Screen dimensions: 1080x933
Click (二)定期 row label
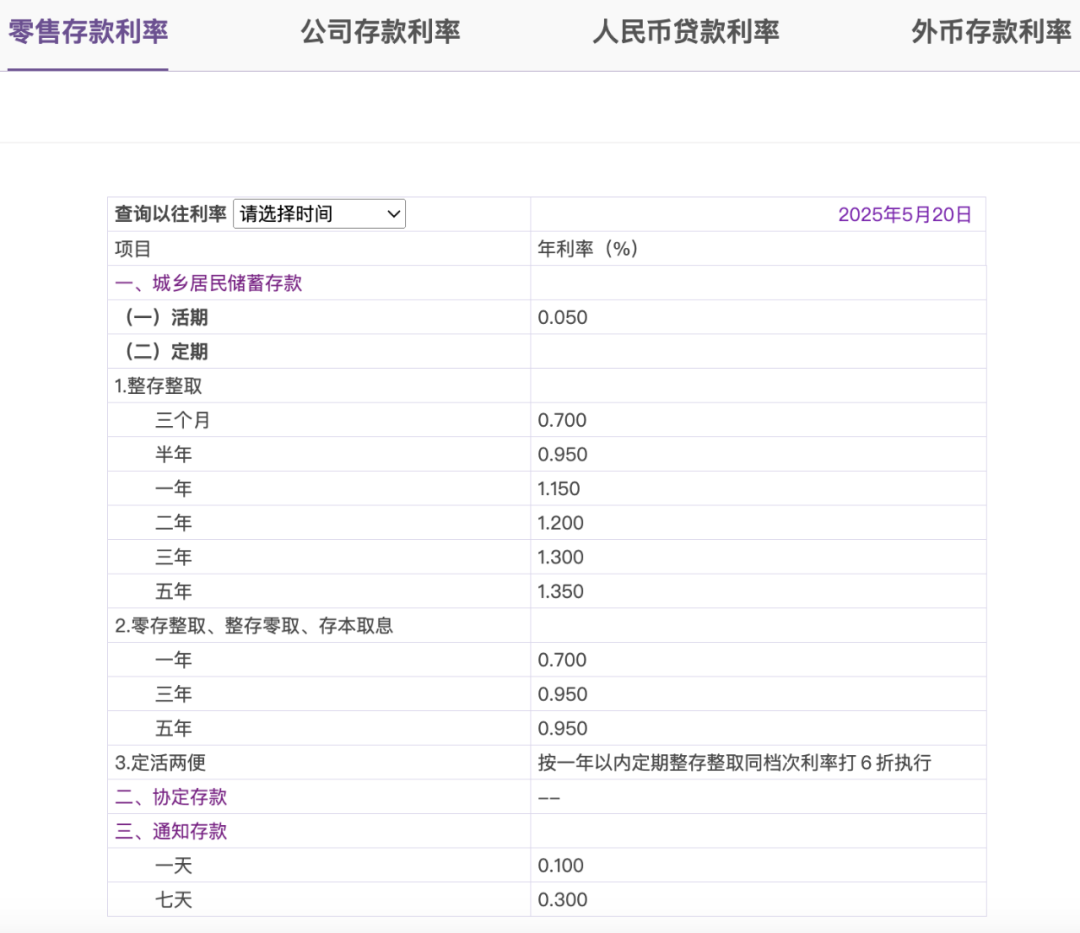point(167,352)
